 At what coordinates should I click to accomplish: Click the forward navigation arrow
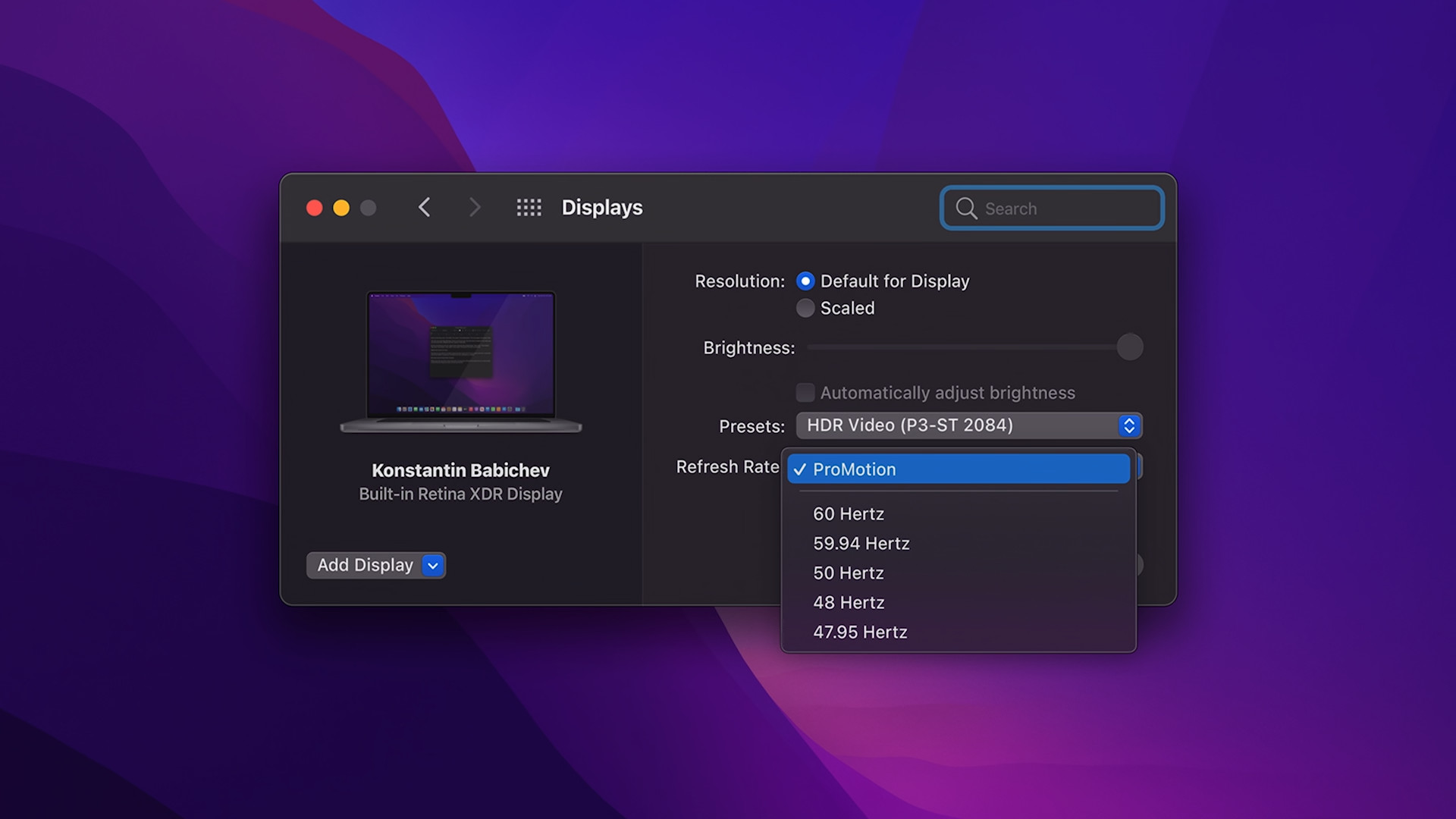pyautogui.click(x=475, y=207)
